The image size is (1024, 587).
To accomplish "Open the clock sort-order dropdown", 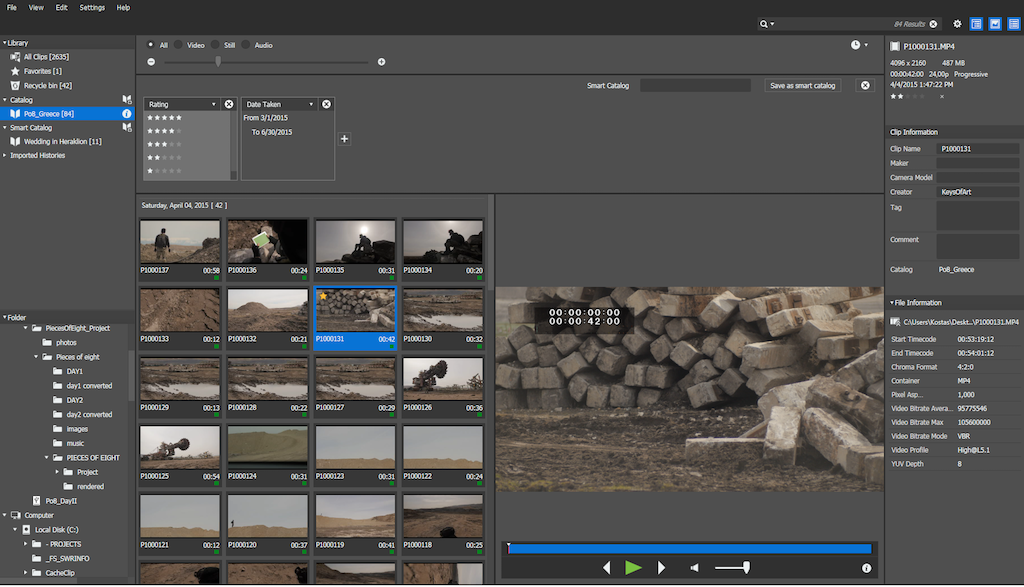I will pyautogui.click(x=859, y=45).
